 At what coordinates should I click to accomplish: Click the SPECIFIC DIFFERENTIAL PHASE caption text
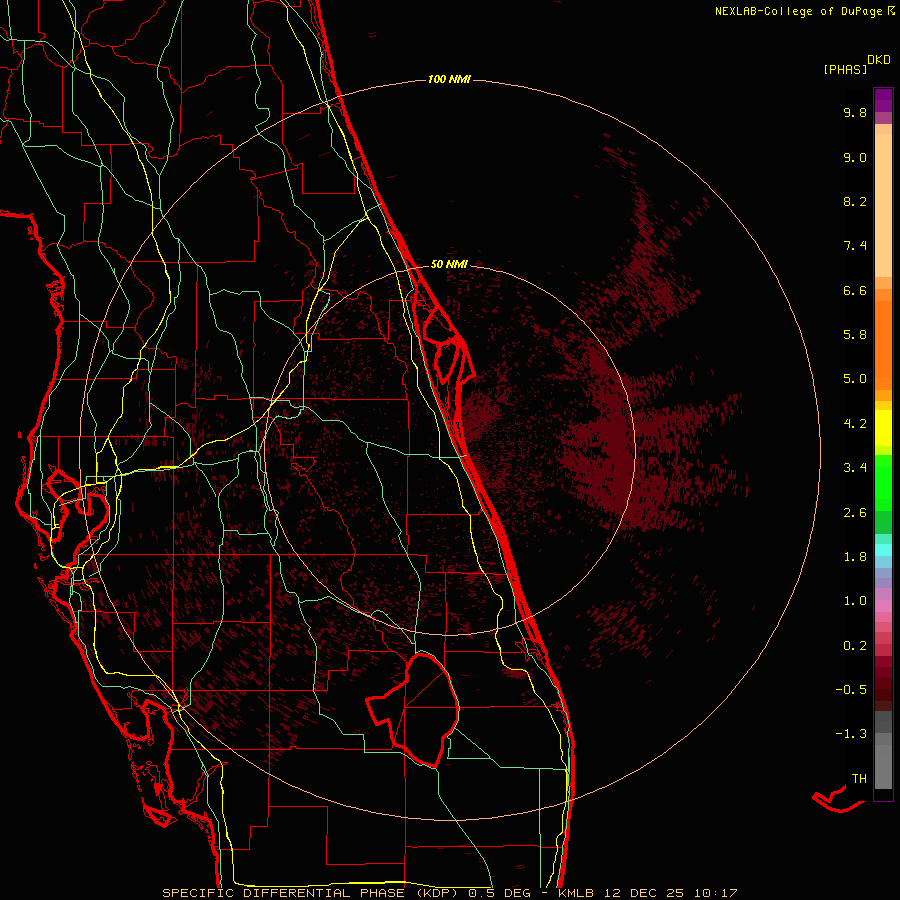(286, 893)
